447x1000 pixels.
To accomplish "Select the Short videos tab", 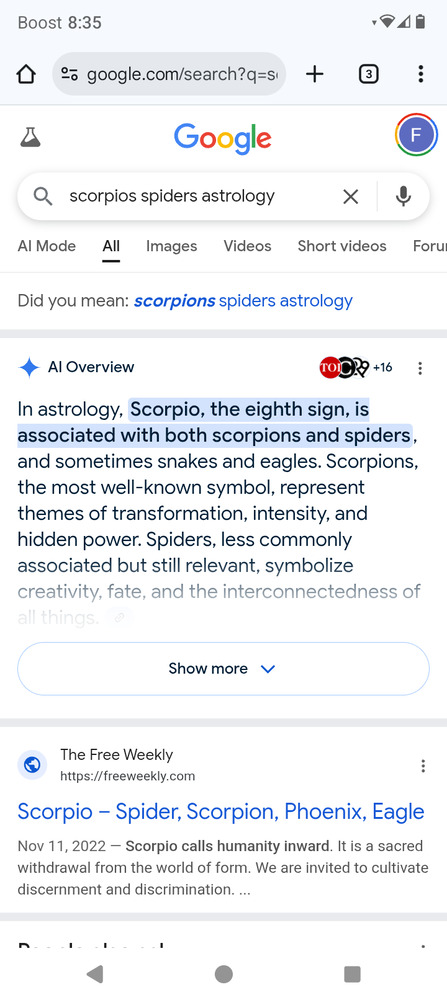I will [x=342, y=246].
